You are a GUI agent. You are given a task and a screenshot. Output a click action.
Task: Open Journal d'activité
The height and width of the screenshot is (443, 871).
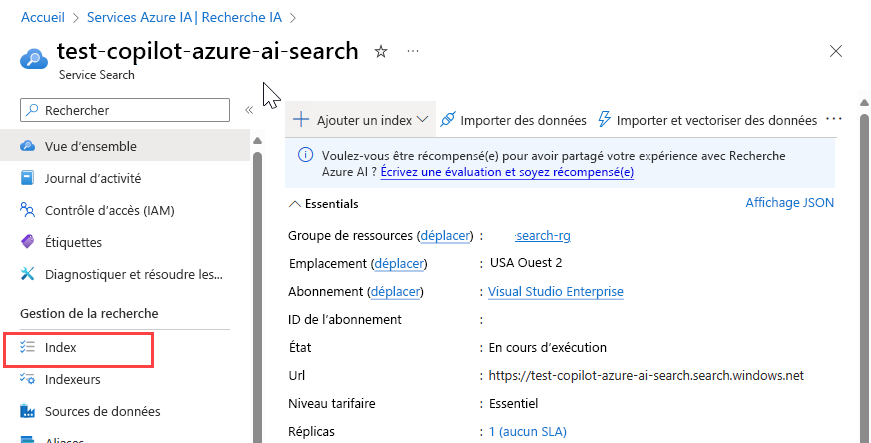(93, 178)
